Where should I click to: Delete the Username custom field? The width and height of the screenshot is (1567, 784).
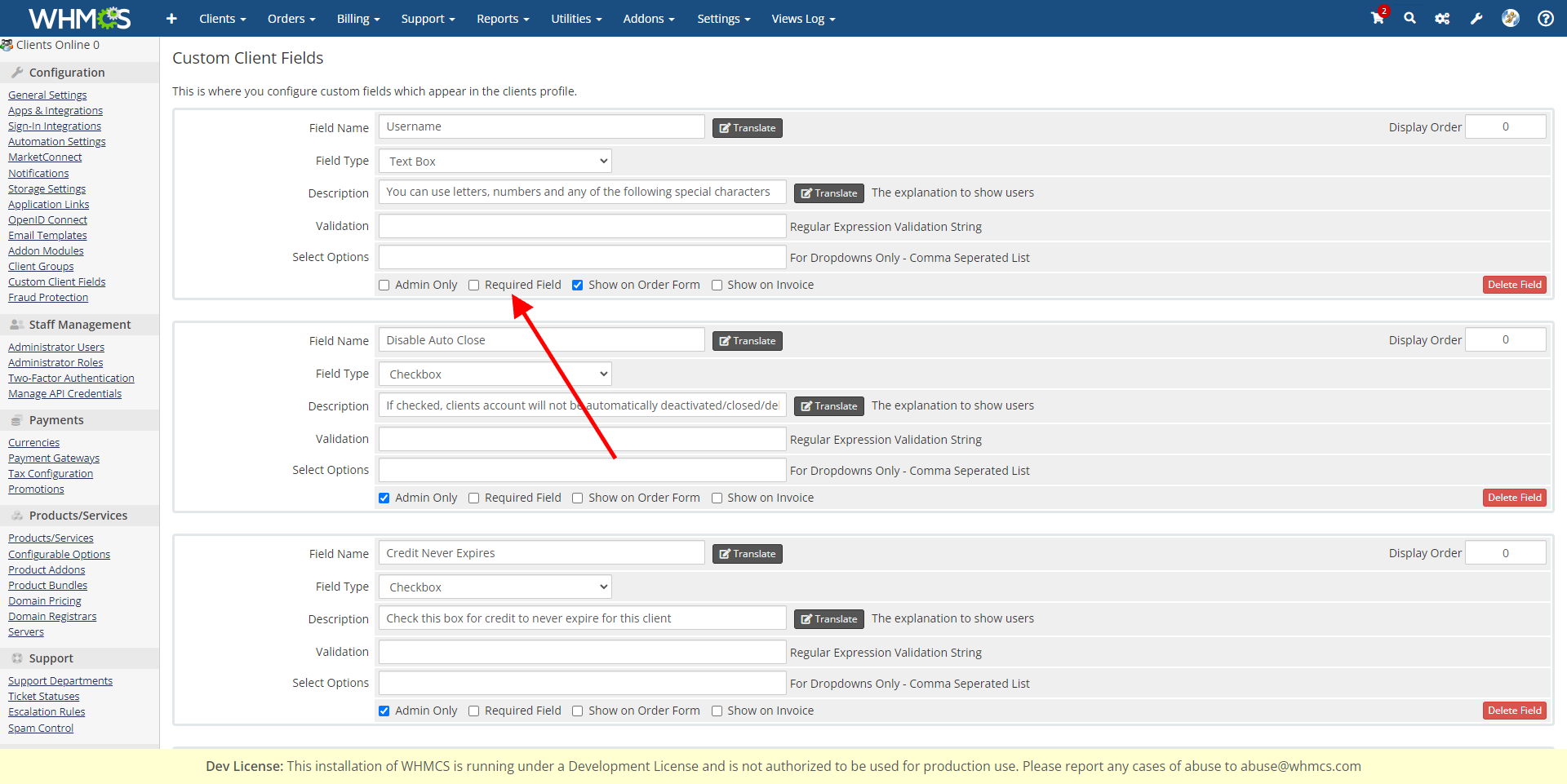click(1514, 285)
